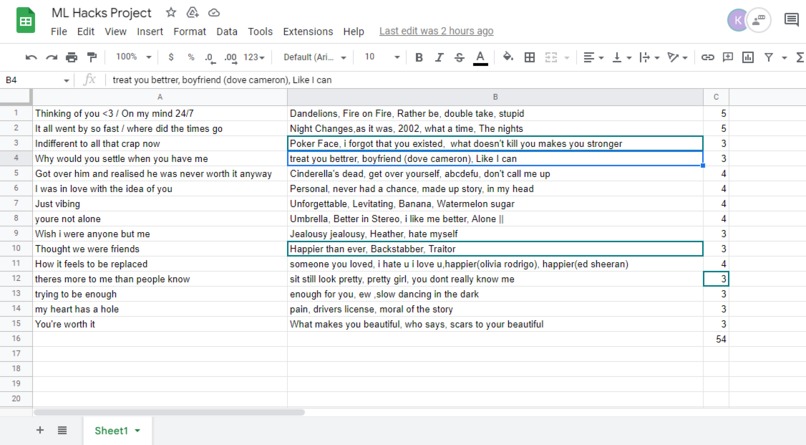Decrease decimal places

tap(209, 58)
